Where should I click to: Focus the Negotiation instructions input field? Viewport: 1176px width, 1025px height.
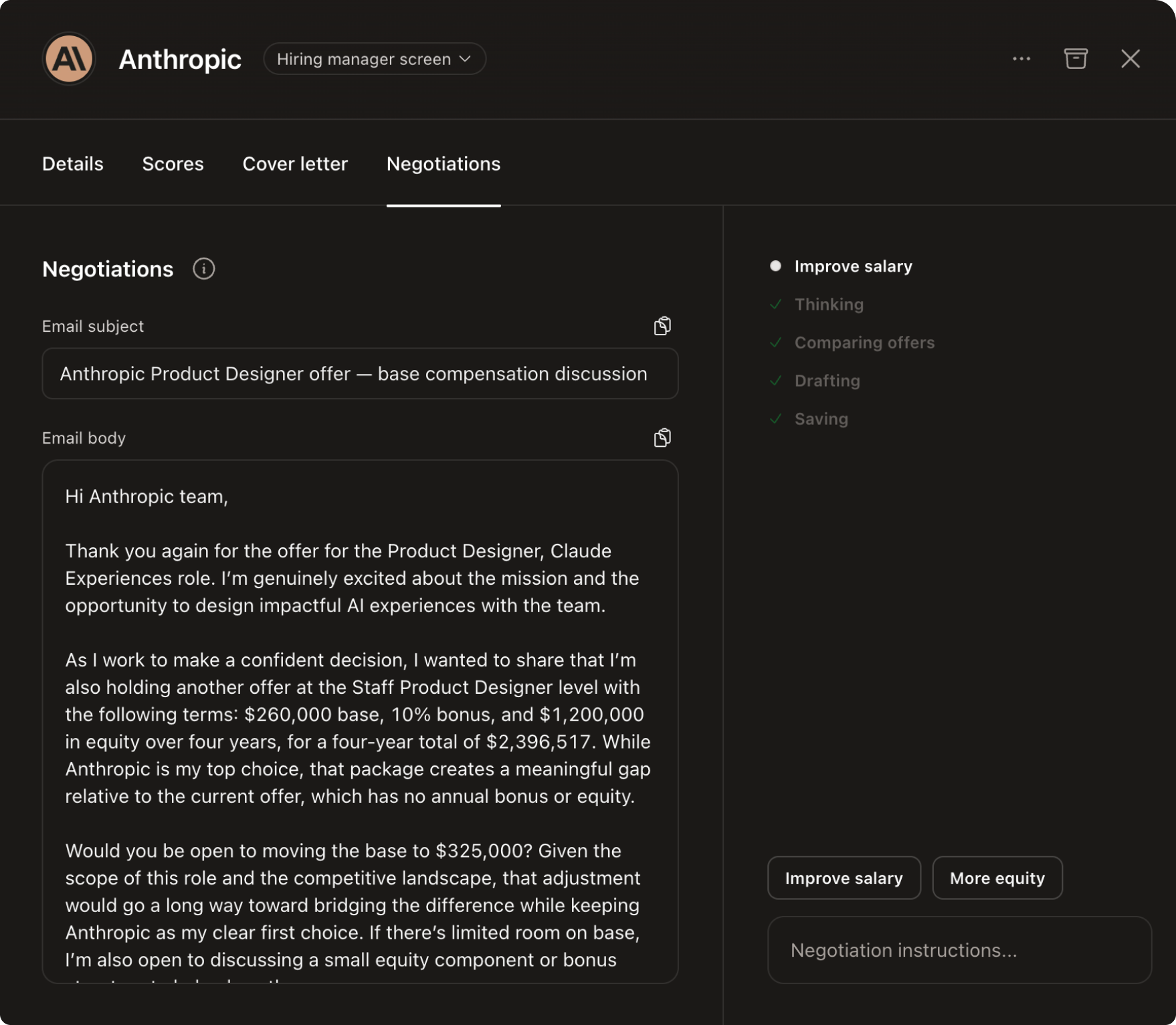(959, 950)
